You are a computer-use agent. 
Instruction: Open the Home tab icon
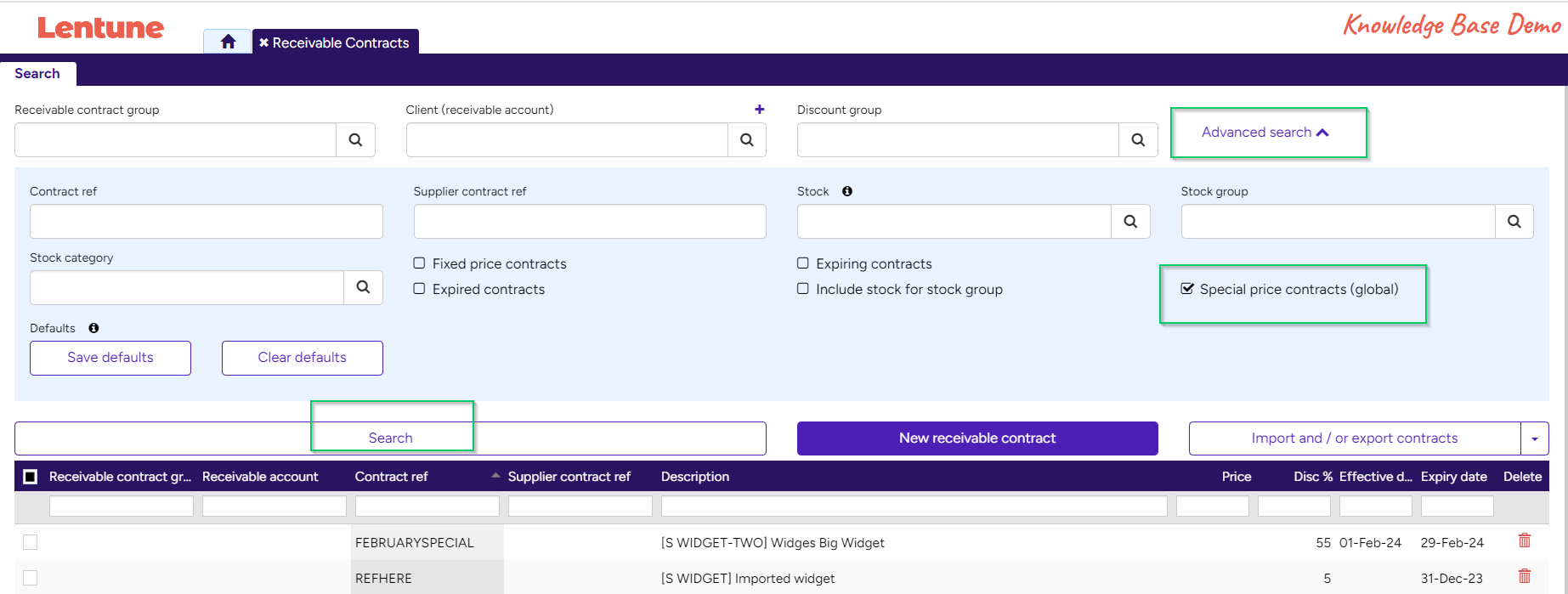(x=228, y=42)
